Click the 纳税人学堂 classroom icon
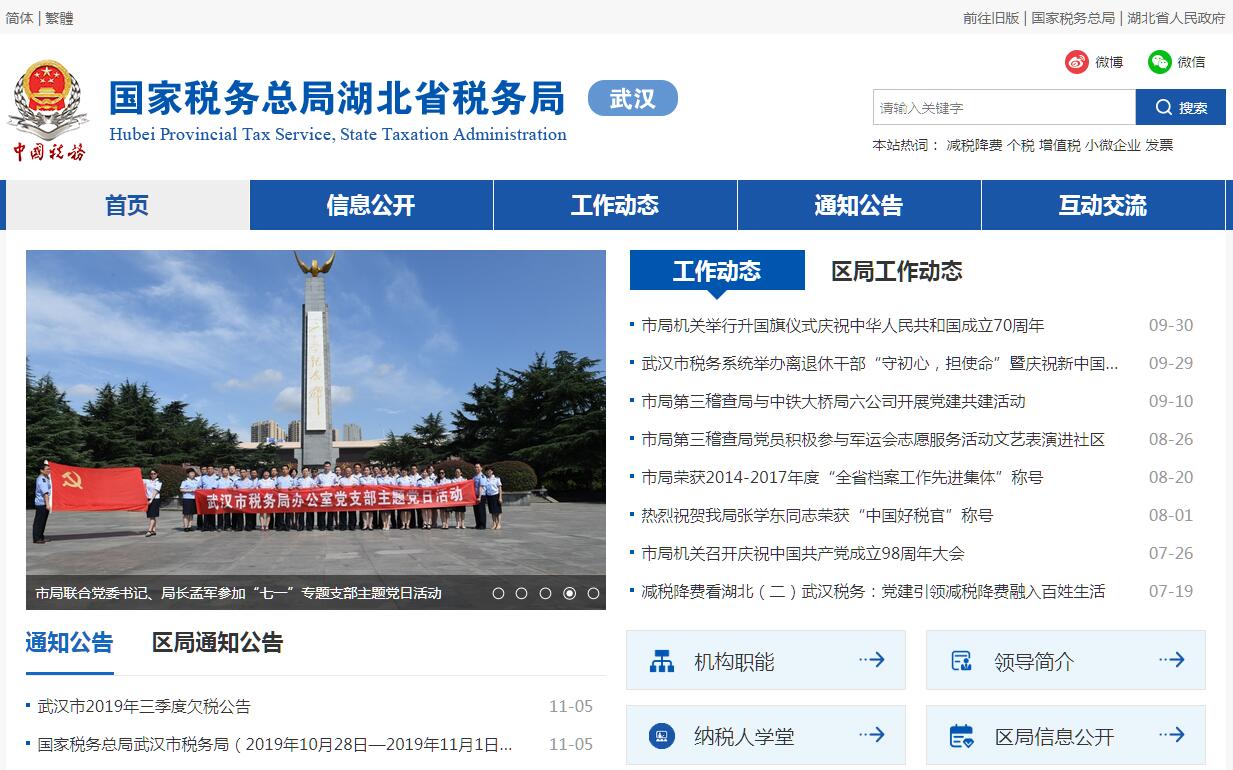 661,736
